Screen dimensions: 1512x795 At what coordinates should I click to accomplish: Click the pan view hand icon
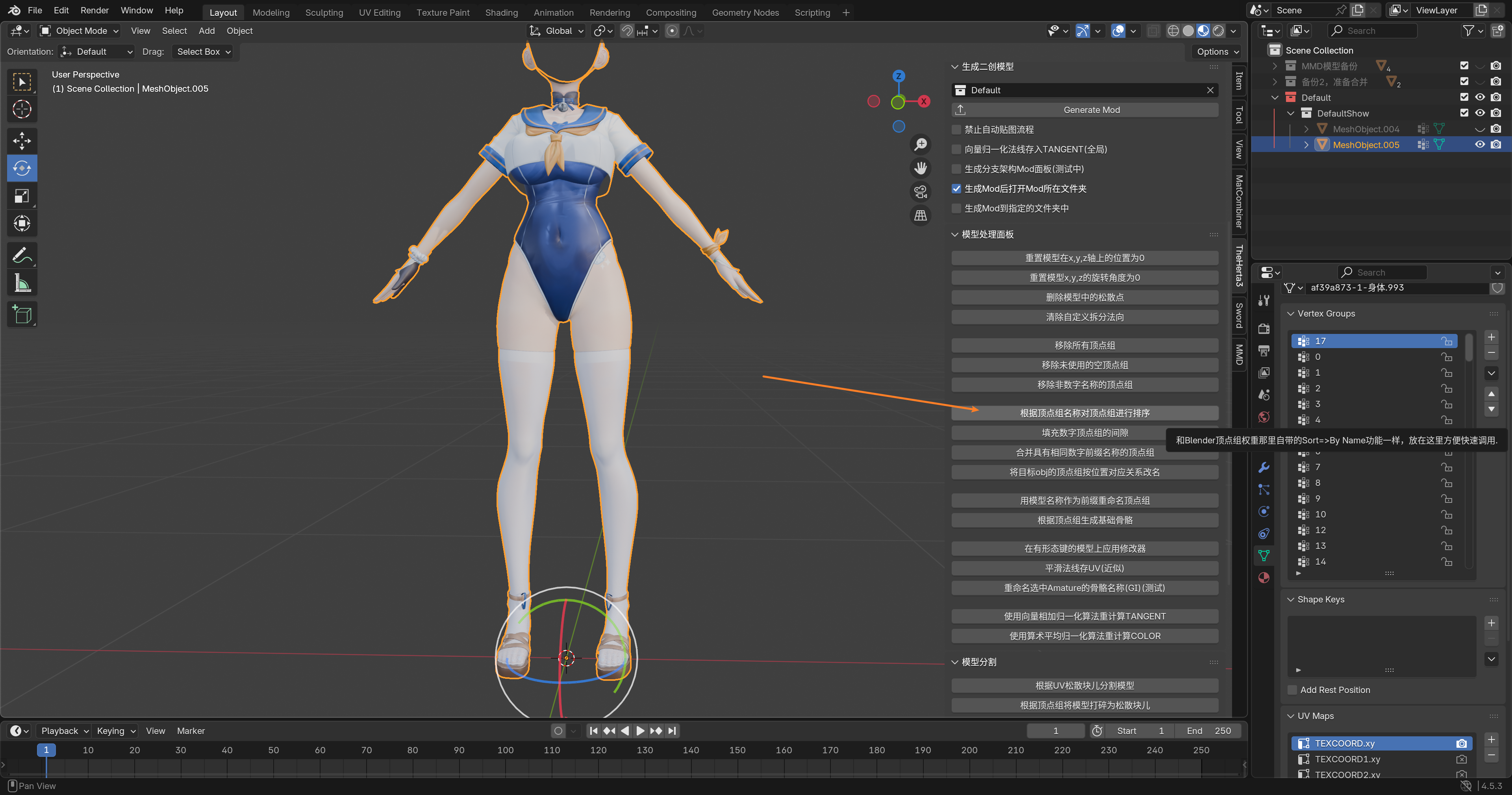[x=920, y=168]
